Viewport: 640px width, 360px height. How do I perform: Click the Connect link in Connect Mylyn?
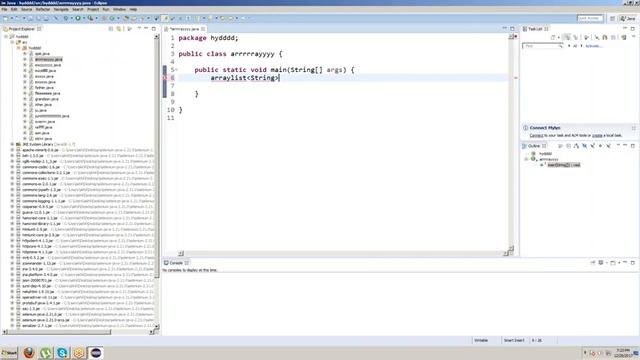[x=536, y=135]
